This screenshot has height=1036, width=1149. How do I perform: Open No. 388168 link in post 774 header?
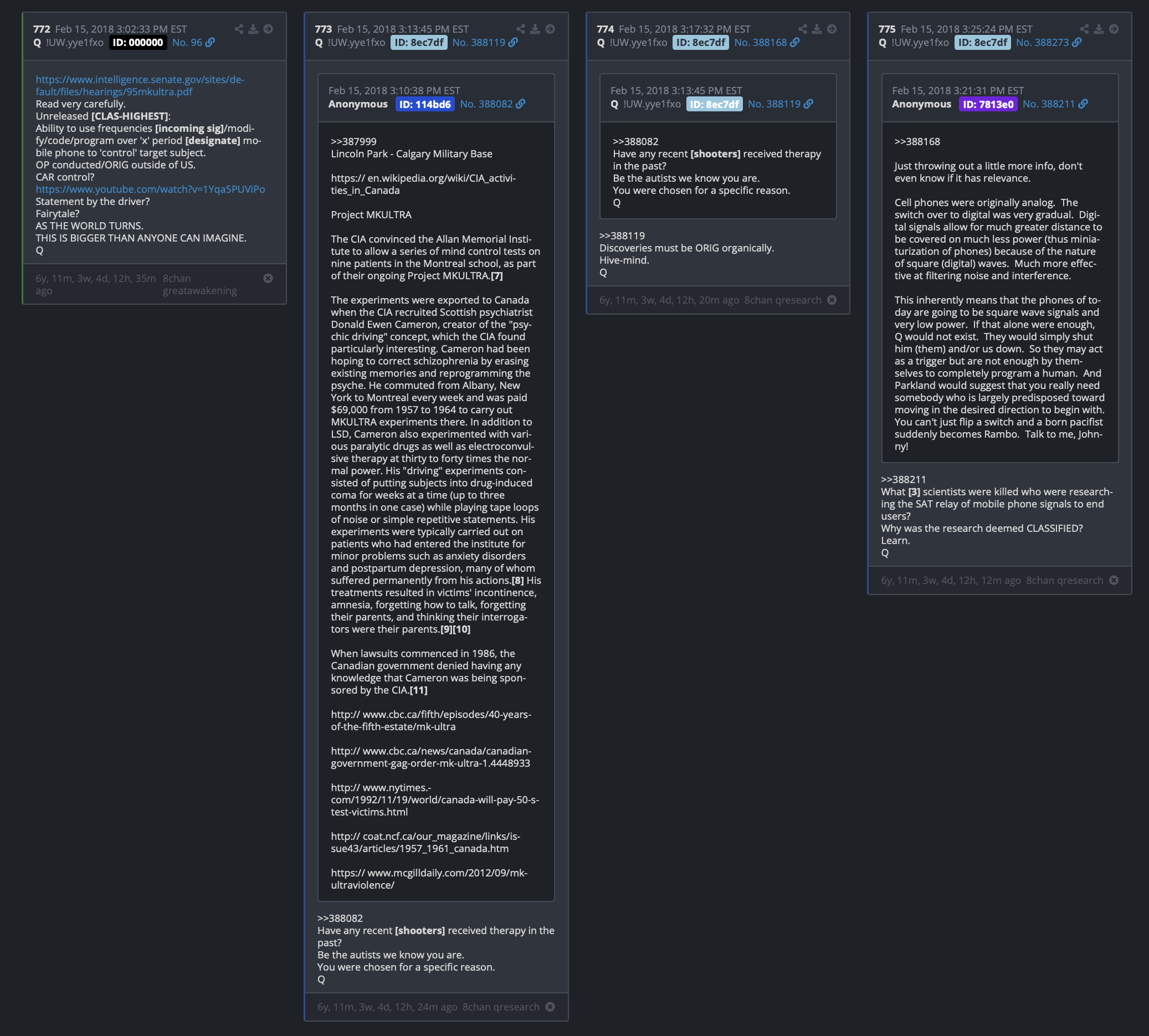(x=760, y=43)
